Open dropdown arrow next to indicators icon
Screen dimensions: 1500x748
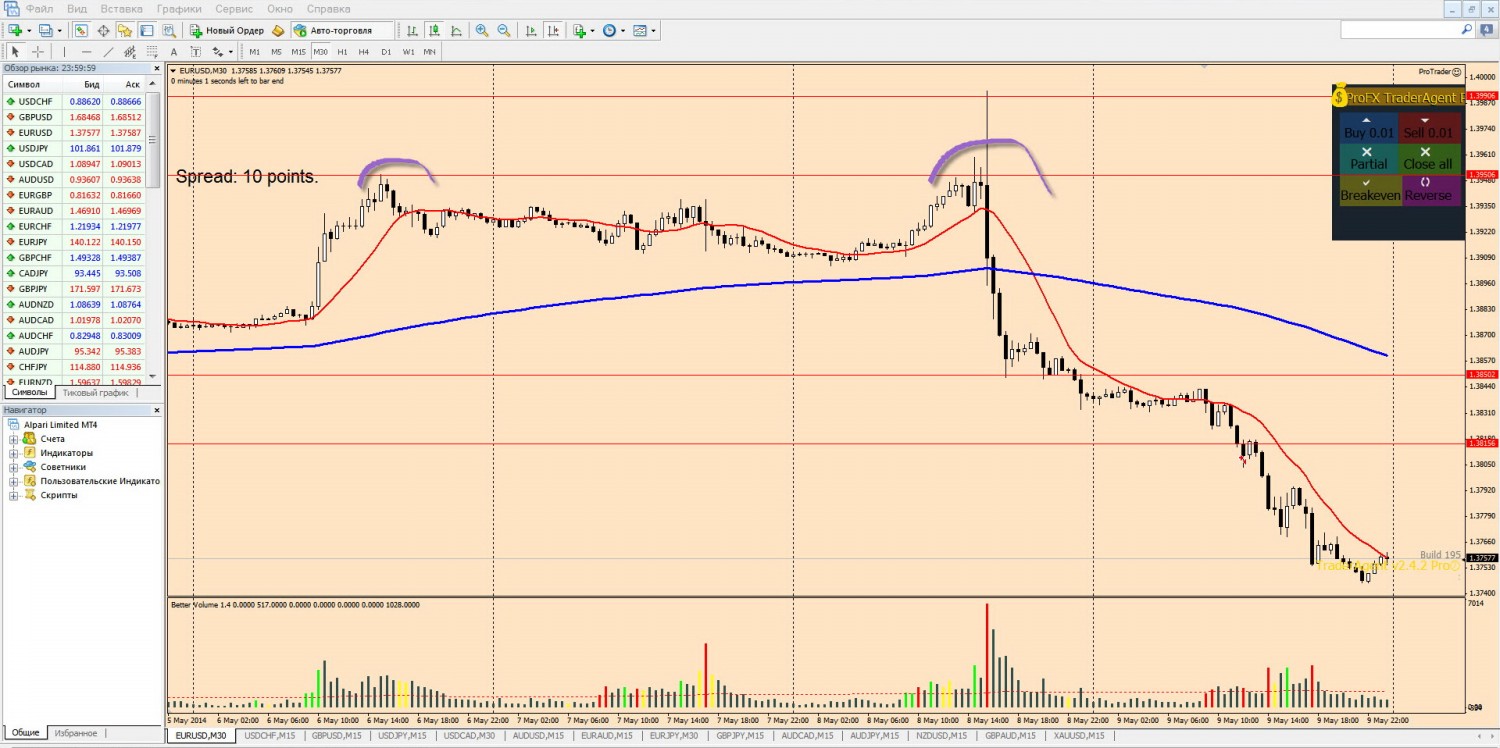pos(593,31)
